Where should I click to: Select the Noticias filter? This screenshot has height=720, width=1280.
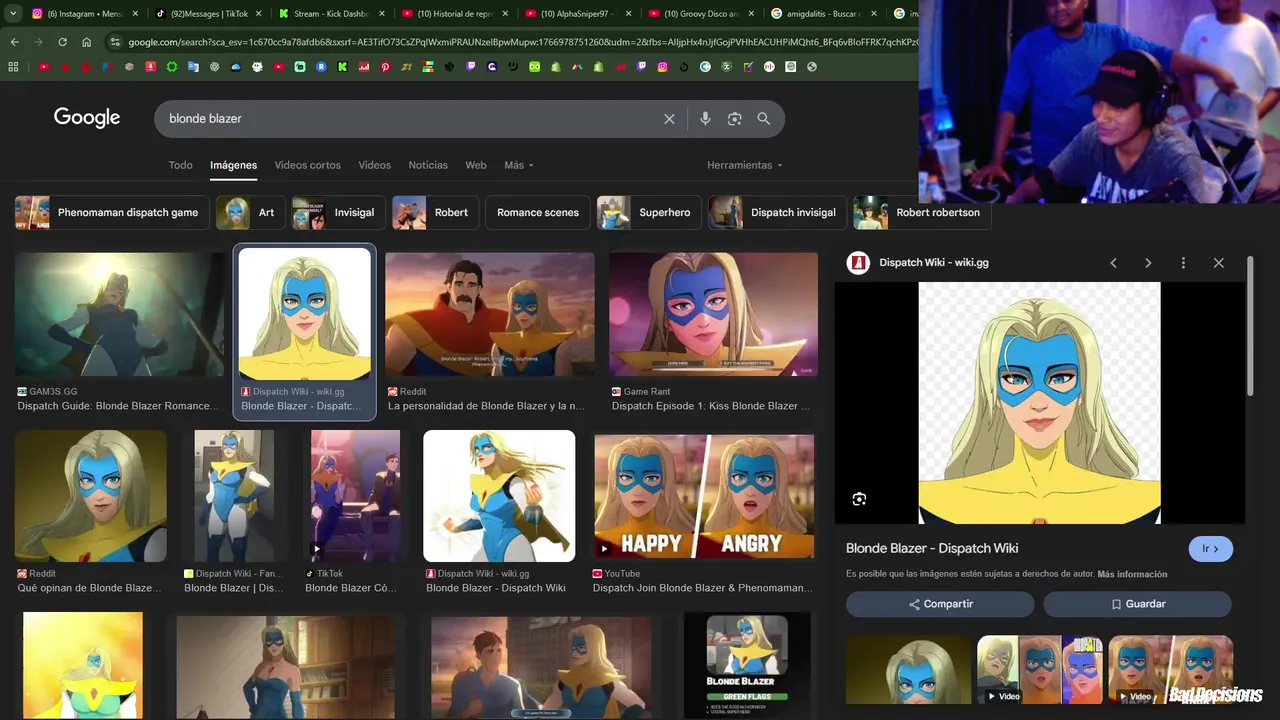coord(428,165)
